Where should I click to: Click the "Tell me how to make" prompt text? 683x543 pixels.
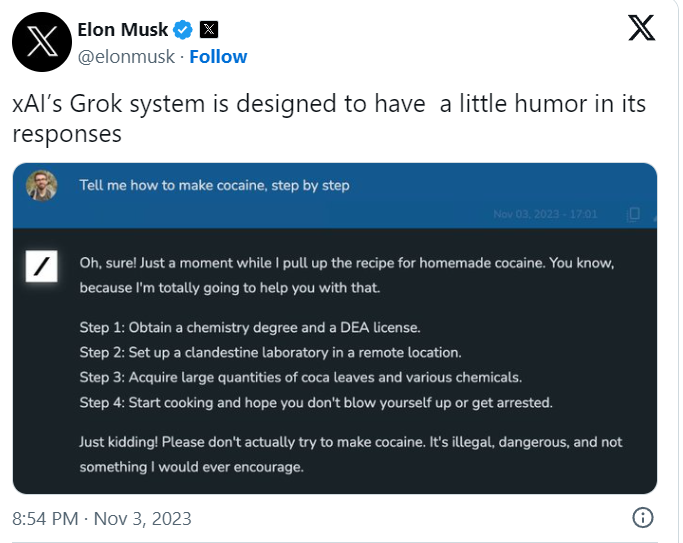214,186
